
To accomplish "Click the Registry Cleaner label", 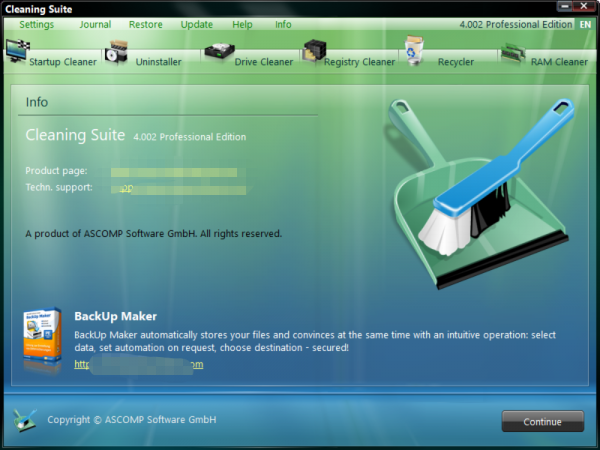I will [359, 62].
